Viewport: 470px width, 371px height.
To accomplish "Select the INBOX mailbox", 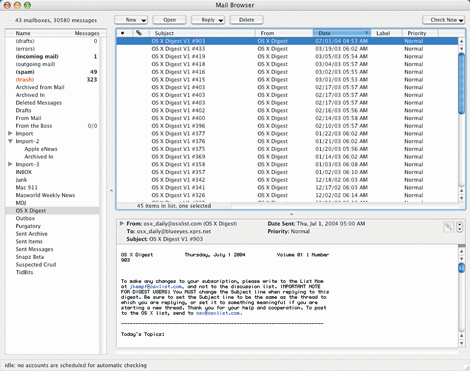I will coord(52,172).
